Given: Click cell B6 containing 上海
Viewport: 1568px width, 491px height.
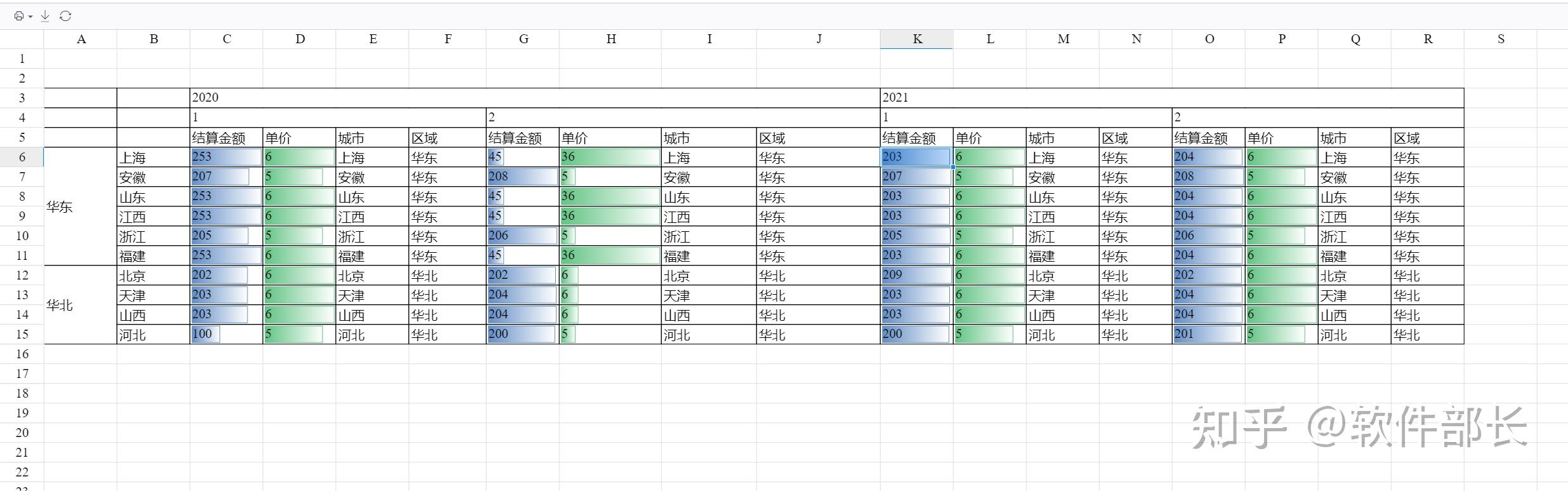Looking at the screenshot, I should click(153, 157).
